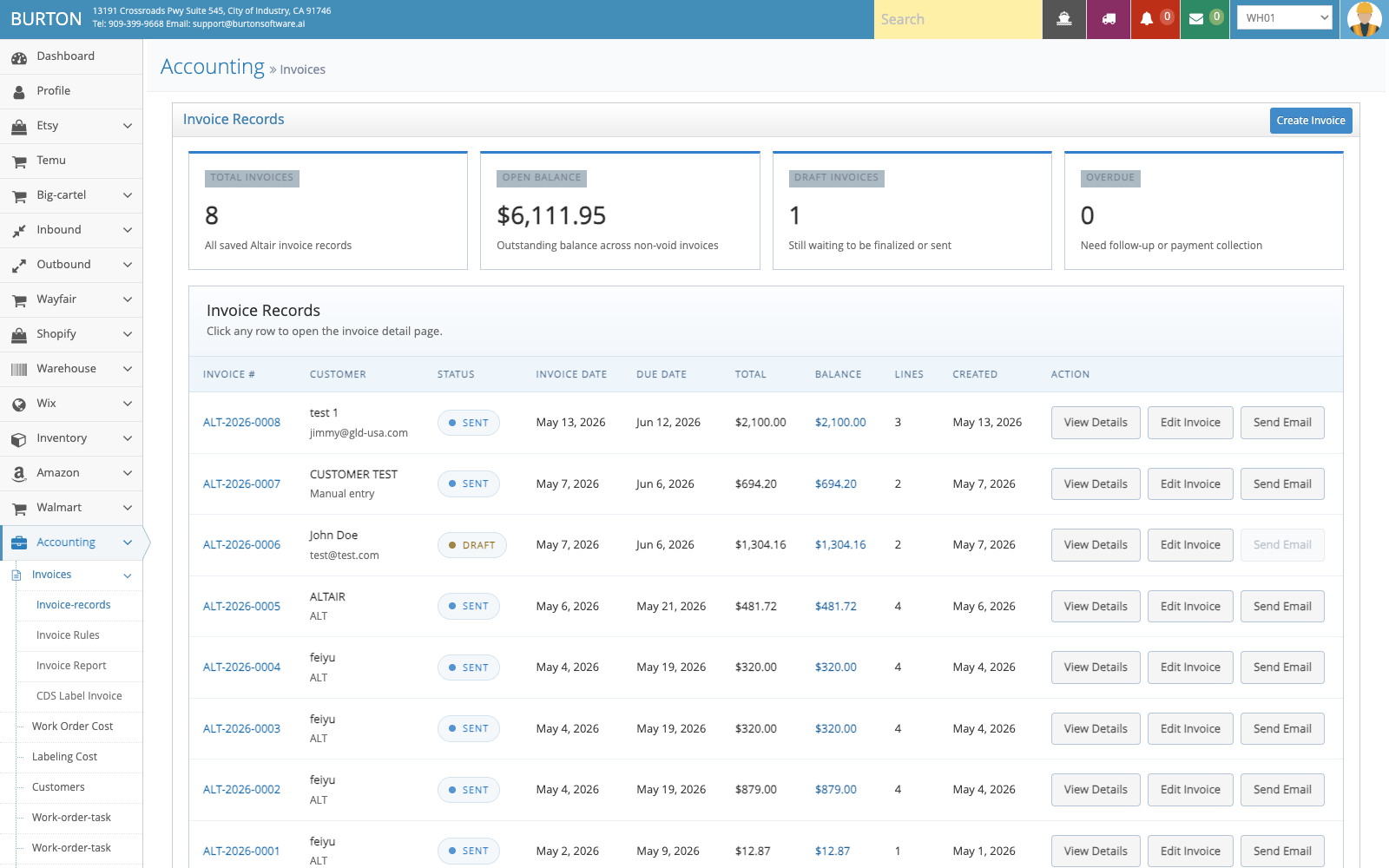Click the Temu cart icon

coord(19,161)
